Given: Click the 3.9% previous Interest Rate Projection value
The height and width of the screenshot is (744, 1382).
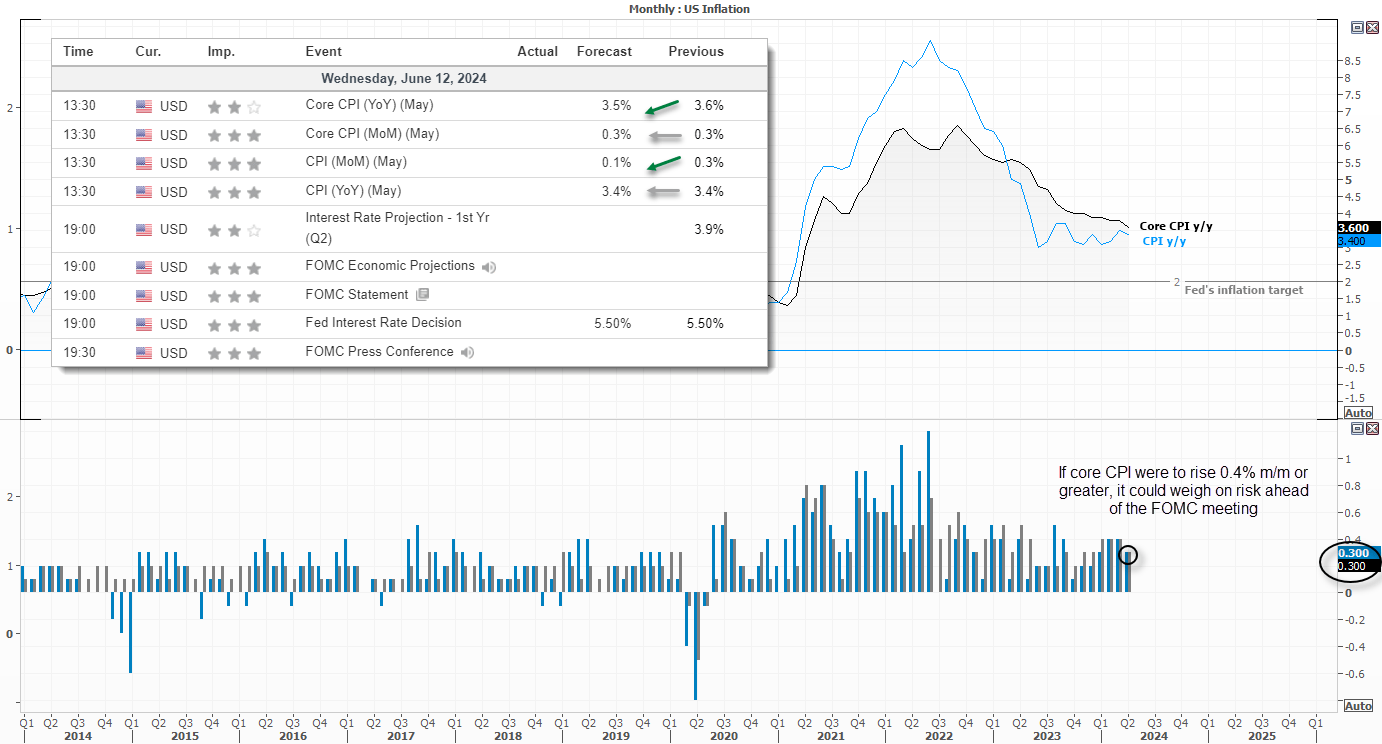Looking at the screenshot, I should click(709, 230).
